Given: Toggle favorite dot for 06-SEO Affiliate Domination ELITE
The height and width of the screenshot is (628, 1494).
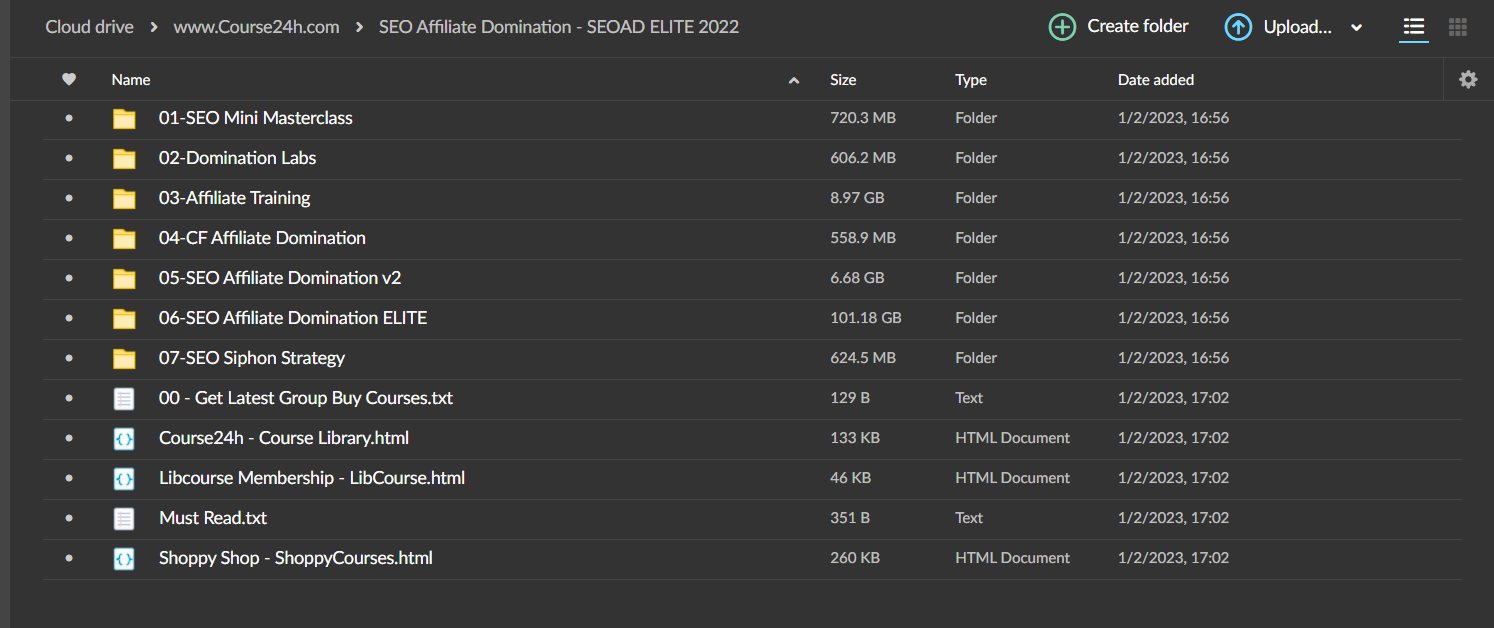Looking at the screenshot, I should (69, 318).
